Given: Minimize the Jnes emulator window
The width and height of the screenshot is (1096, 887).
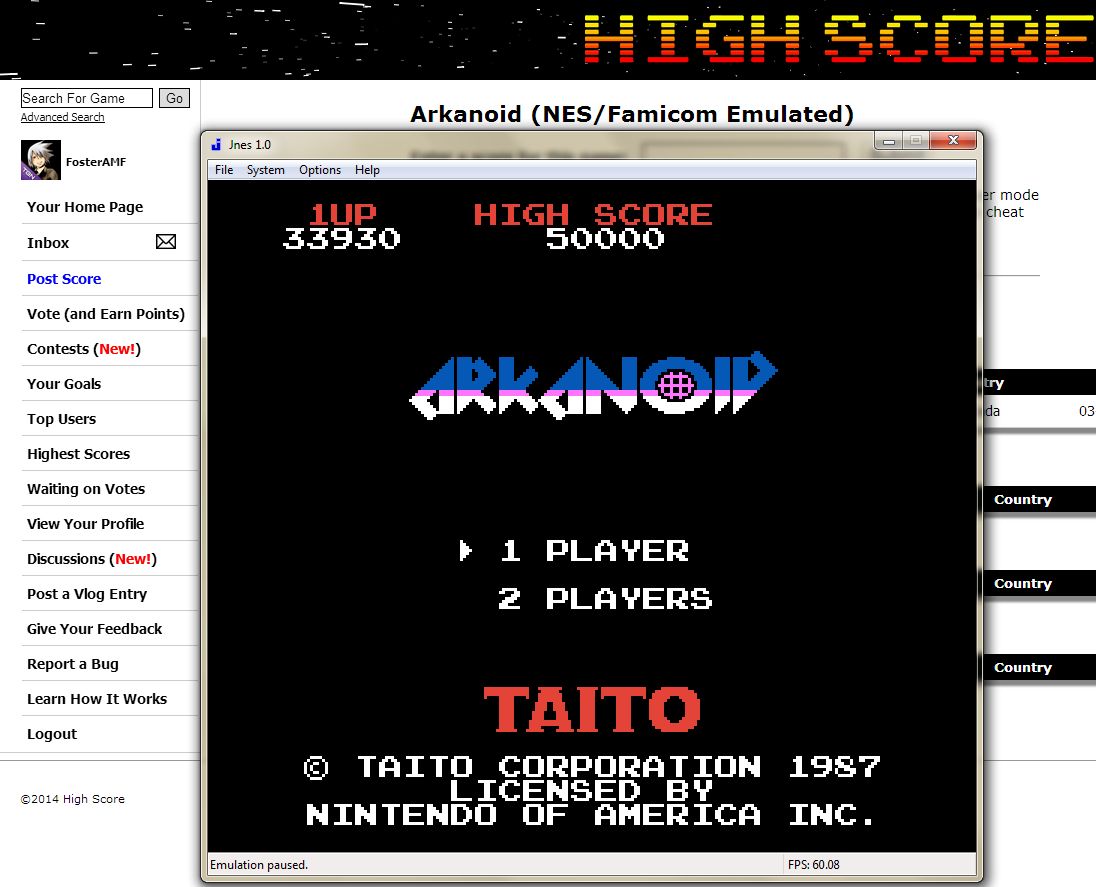Looking at the screenshot, I should coord(888,141).
